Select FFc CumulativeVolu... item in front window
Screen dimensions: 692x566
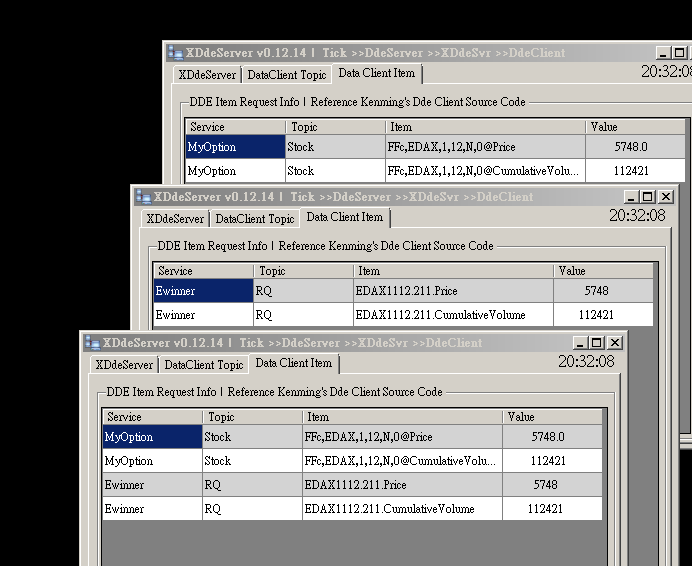tap(402, 461)
